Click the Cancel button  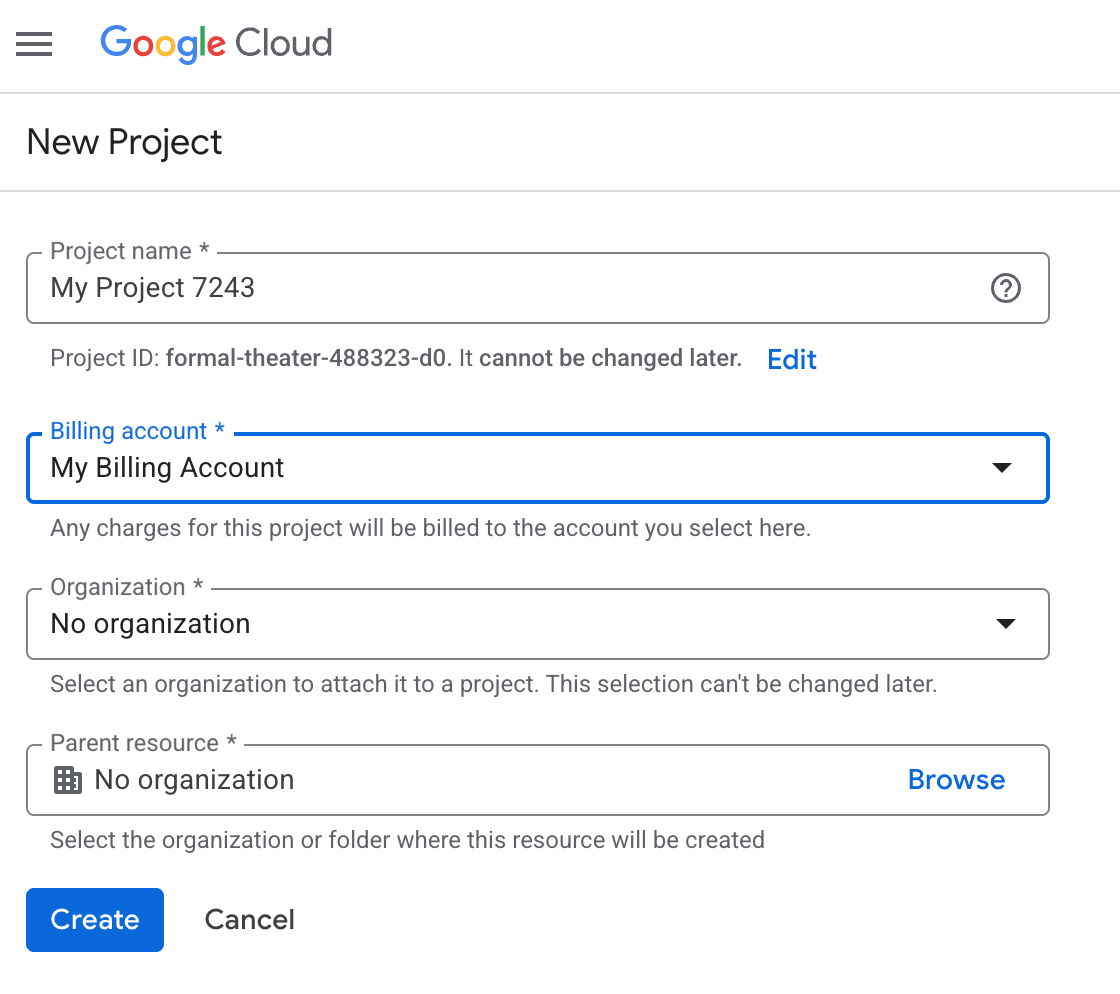(249, 920)
